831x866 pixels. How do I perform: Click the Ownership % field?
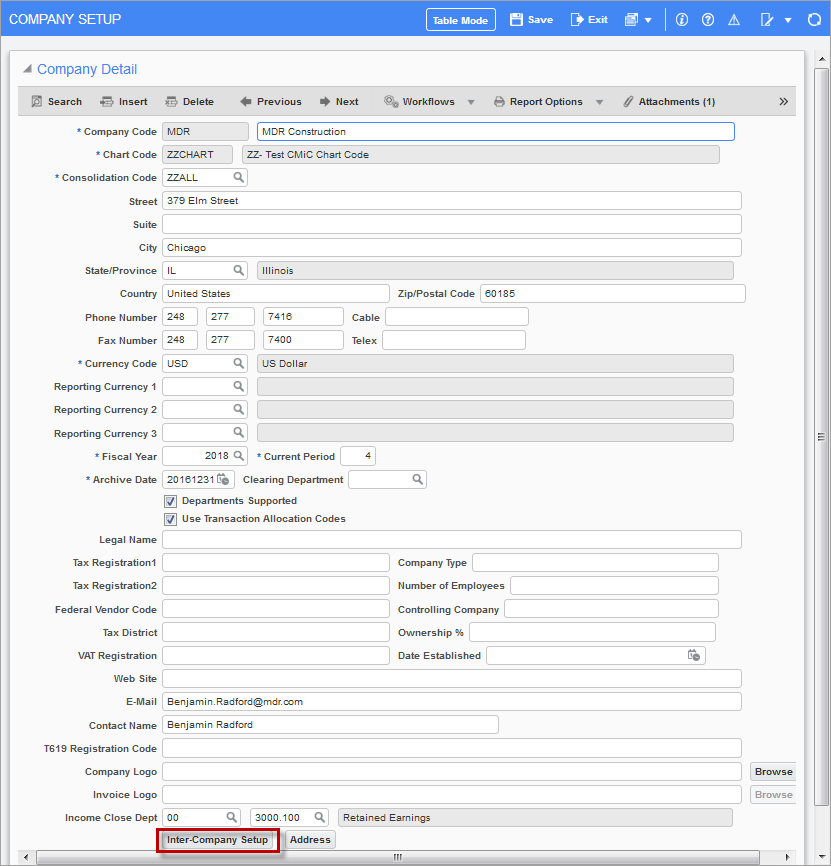click(592, 632)
